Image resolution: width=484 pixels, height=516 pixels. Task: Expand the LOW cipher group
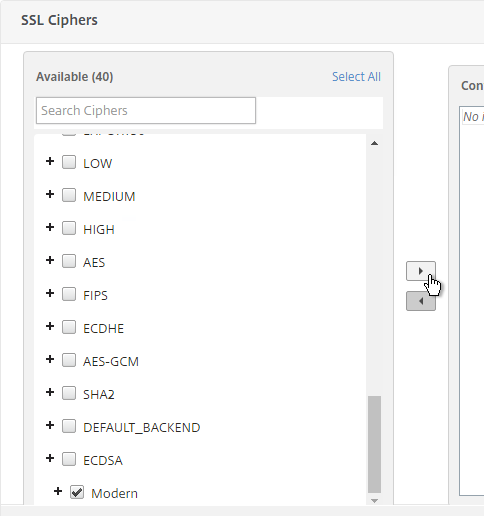tap(50, 161)
